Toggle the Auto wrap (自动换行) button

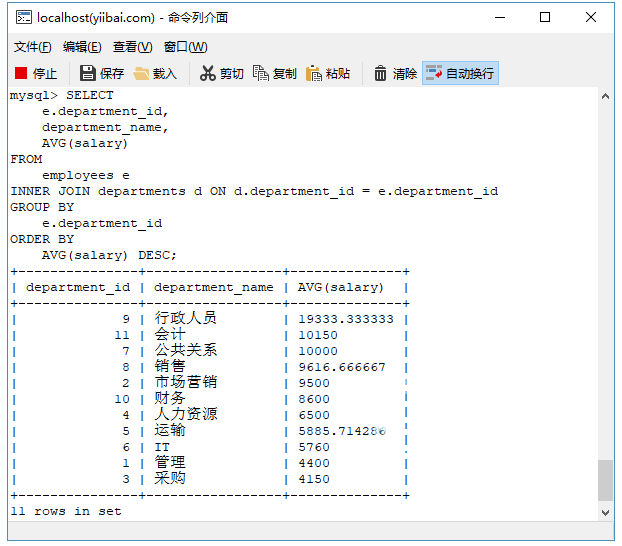point(460,73)
